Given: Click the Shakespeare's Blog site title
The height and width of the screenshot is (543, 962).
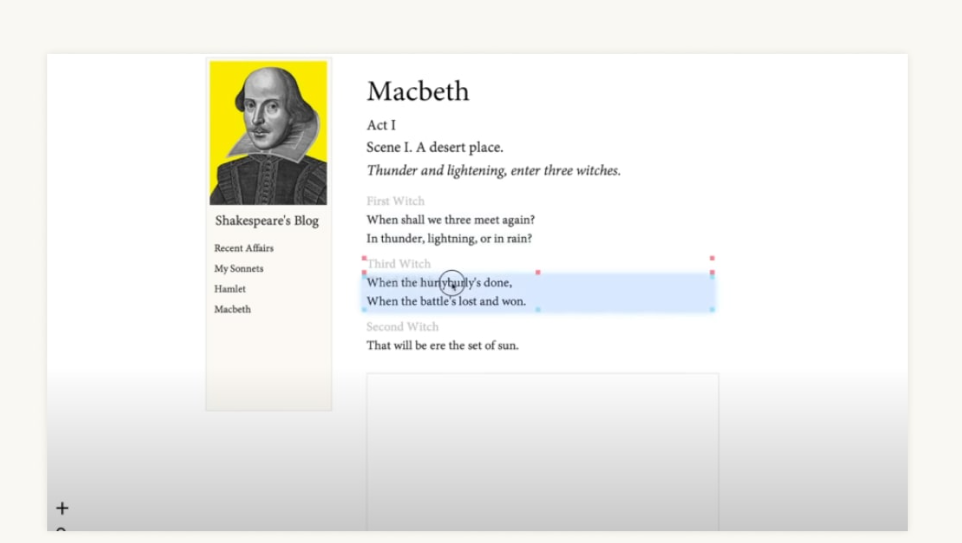Looking at the screenshot, I should [266, 221].
